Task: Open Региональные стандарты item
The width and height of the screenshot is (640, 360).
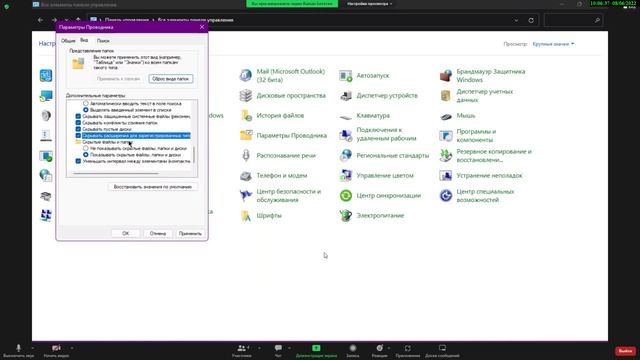Action: pos(384,156)
